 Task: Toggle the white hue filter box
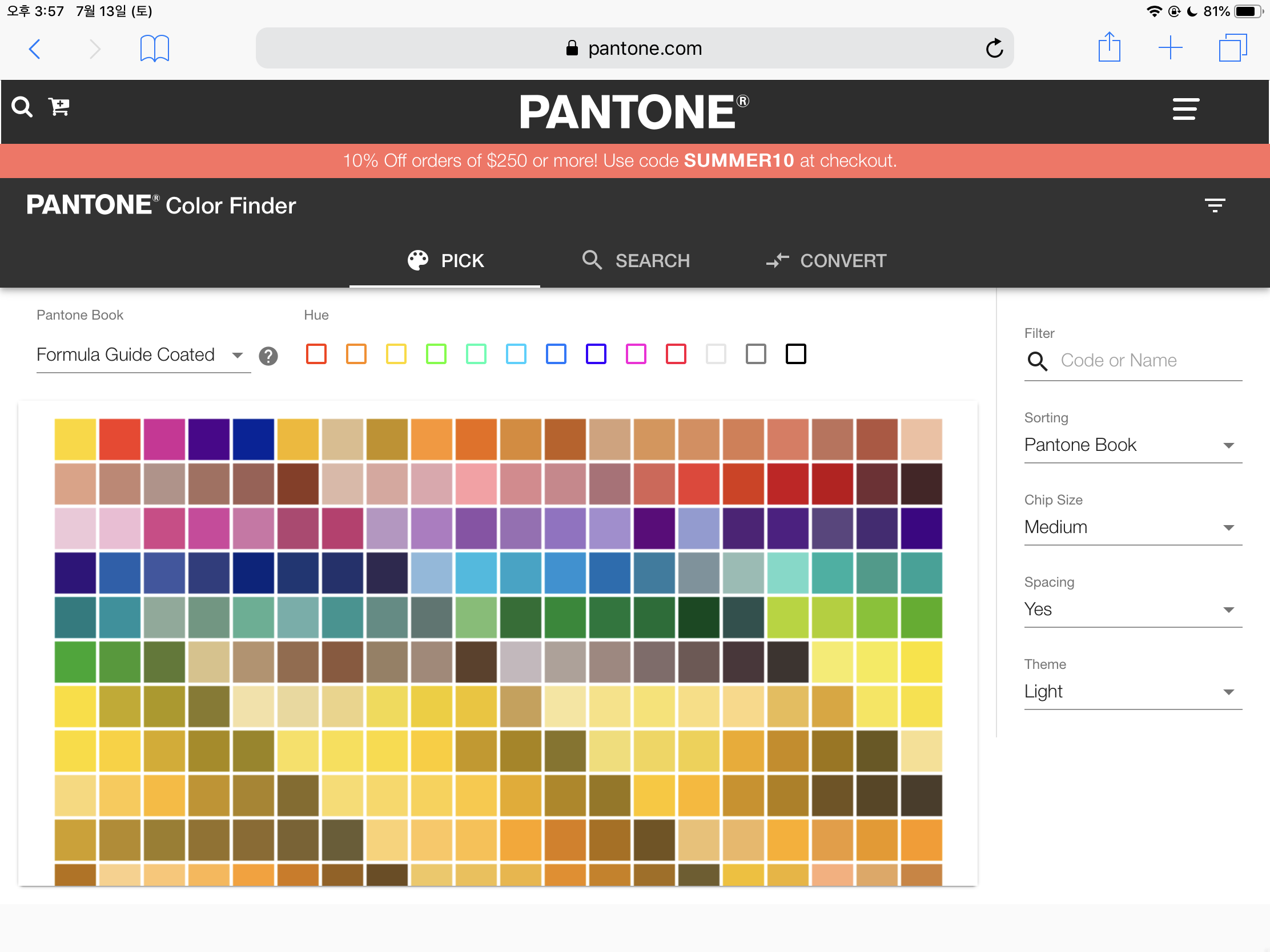click(716, 354)
